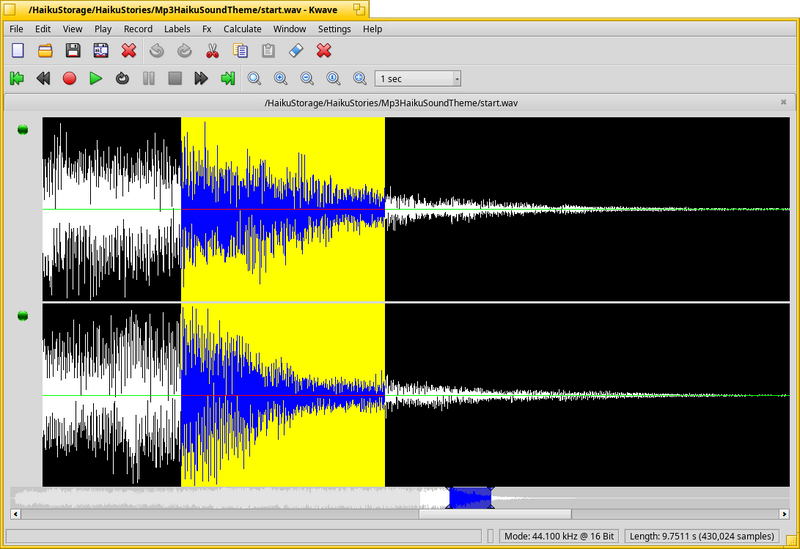The image size is (800, 549).
Task: Close the start.wav document tab
Action: [784, 103]
